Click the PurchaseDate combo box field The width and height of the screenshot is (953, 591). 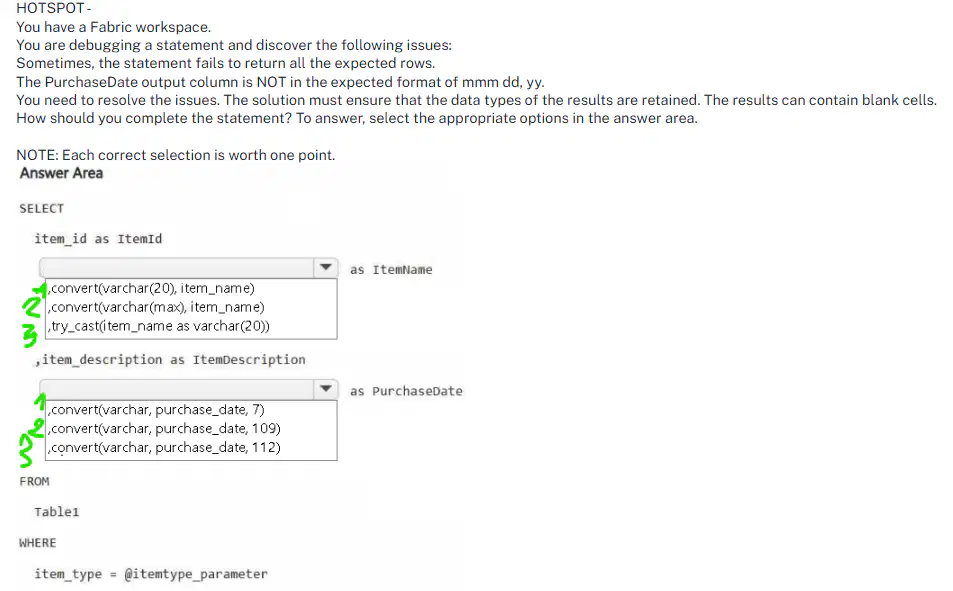(188, 390)
